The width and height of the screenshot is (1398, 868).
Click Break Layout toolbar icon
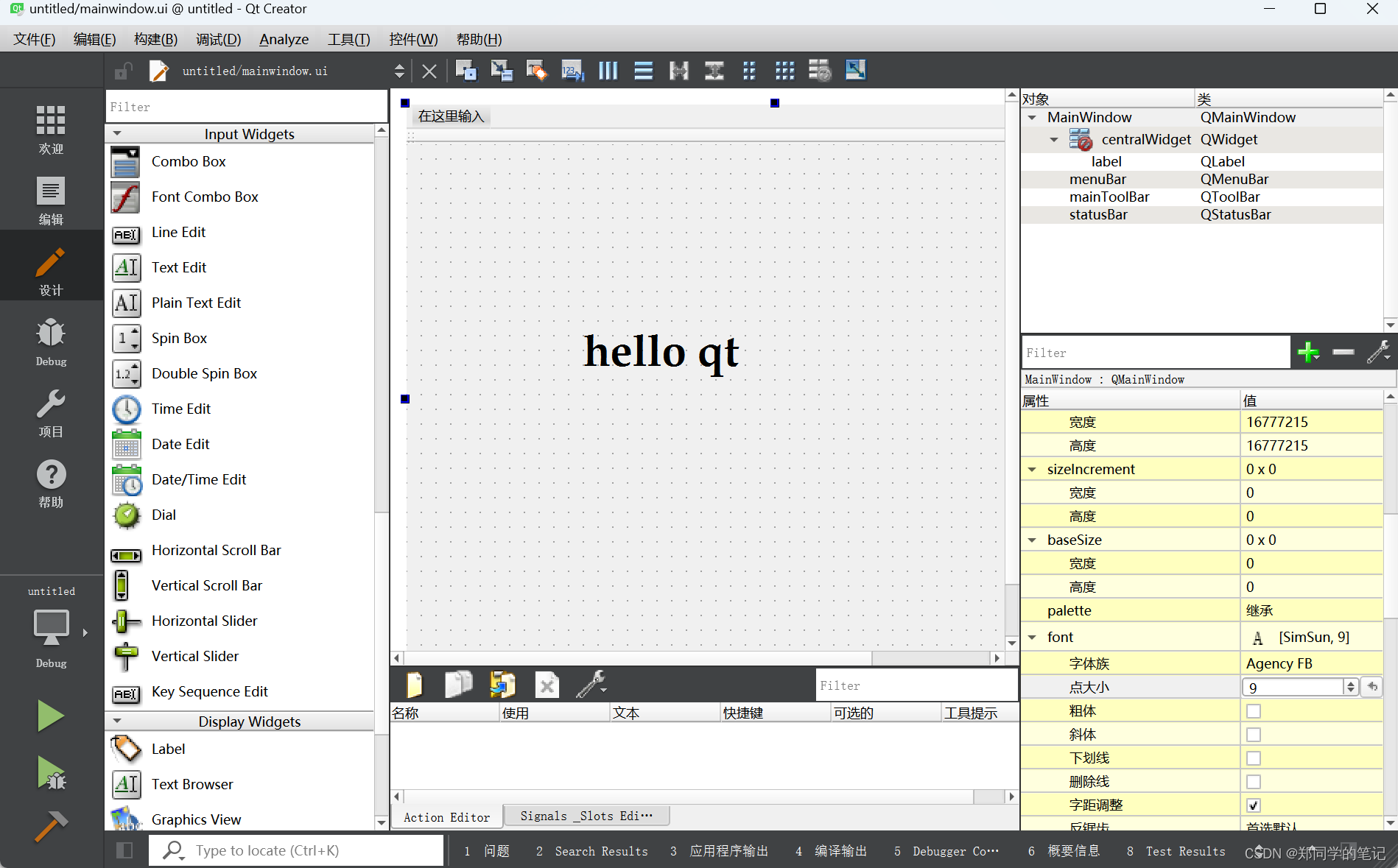(820, 71)
